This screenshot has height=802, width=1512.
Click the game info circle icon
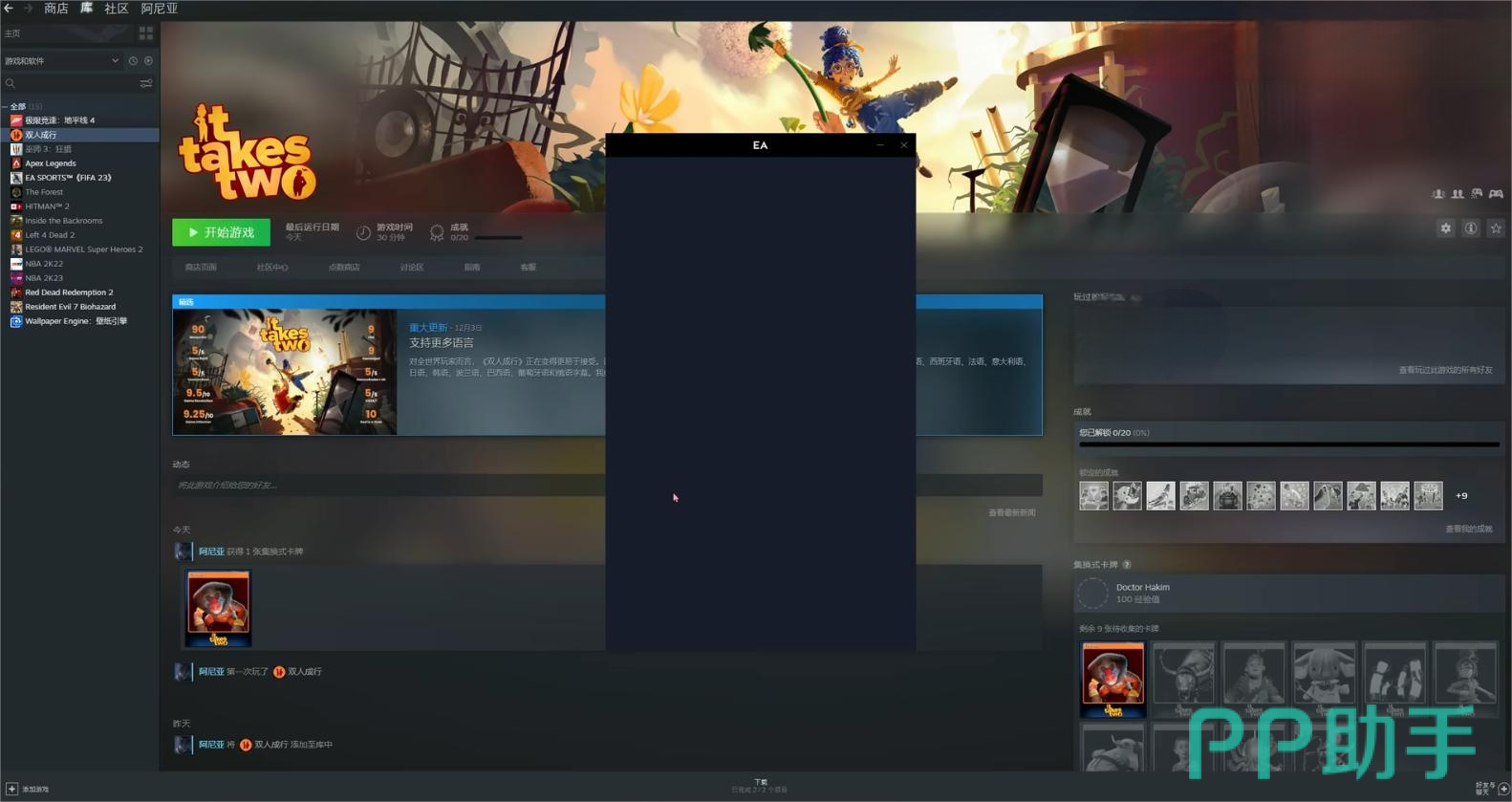pos(1471,228)
